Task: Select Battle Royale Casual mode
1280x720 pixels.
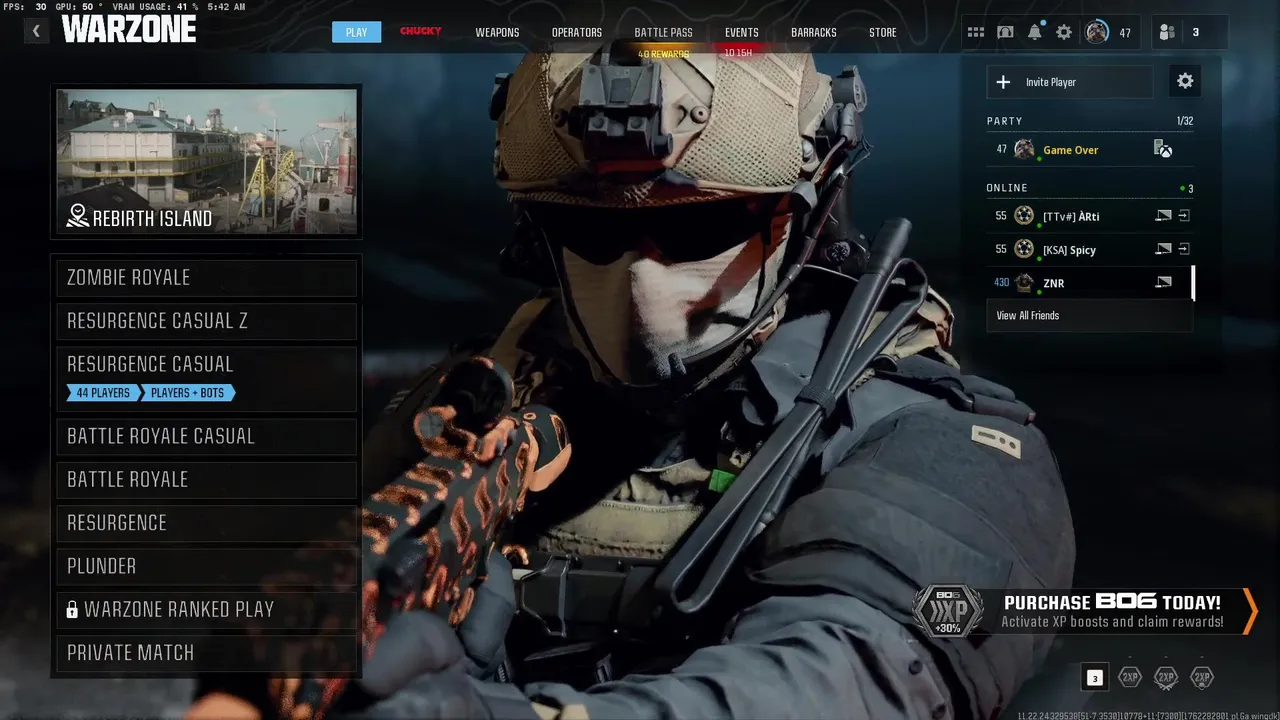Action: [x=206, y=436]
